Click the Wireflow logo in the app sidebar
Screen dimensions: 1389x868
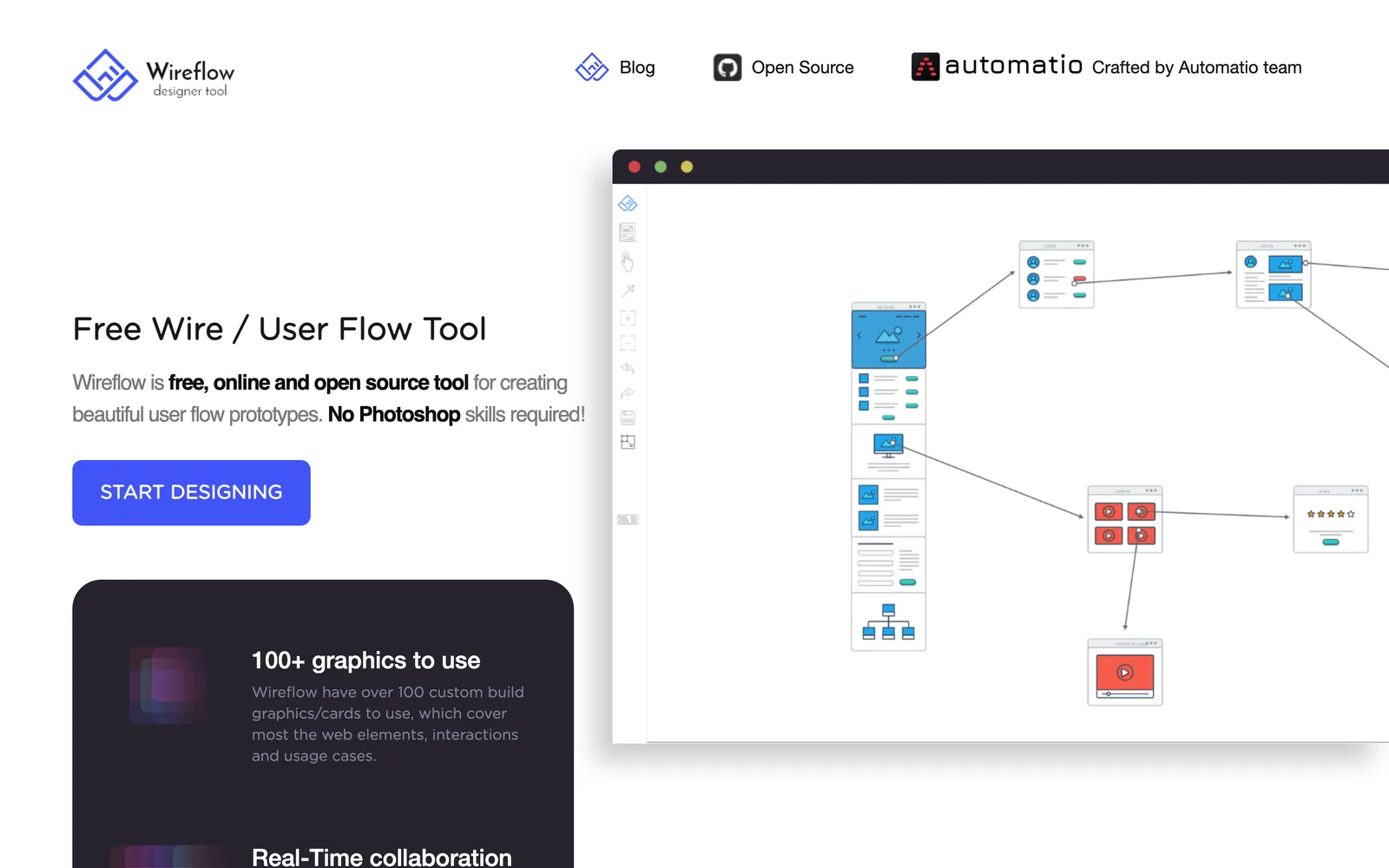coord(628,204)
